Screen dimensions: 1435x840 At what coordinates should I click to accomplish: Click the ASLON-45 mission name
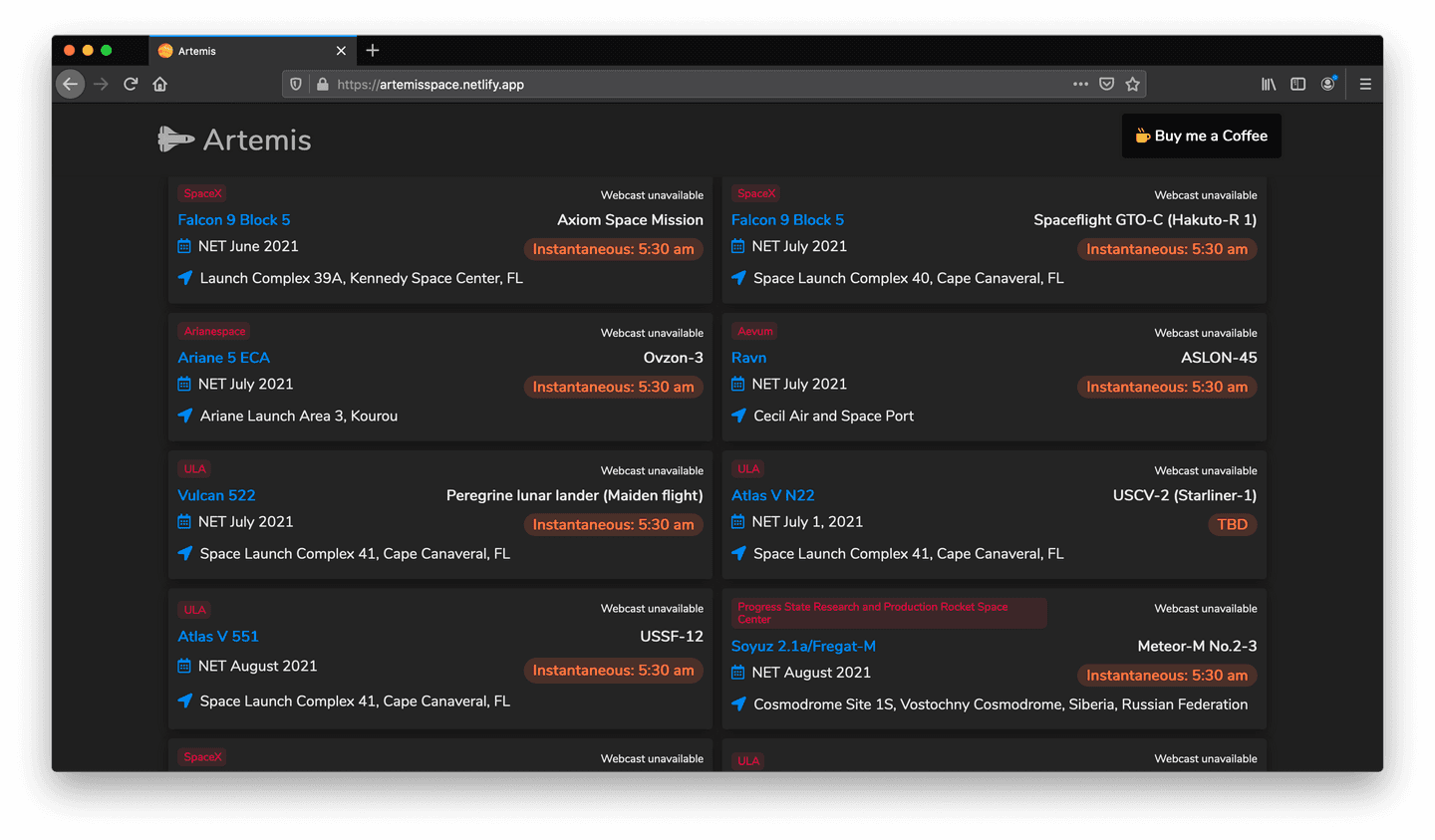[x=1219, y=358]
